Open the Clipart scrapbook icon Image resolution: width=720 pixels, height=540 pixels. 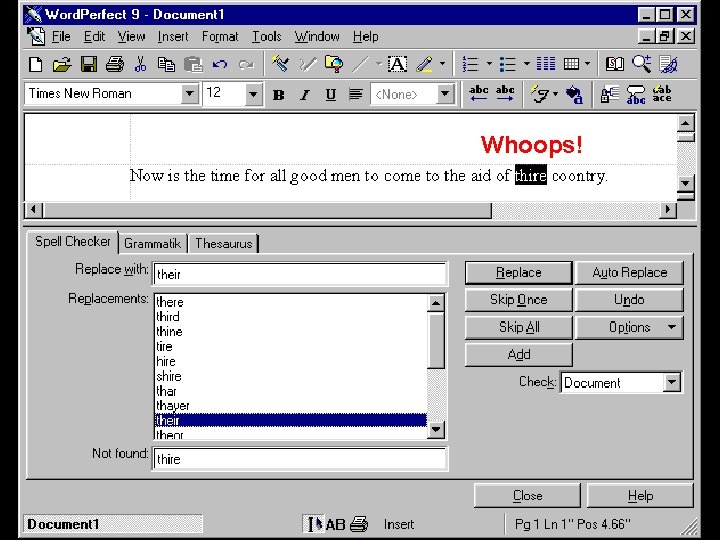334,64
